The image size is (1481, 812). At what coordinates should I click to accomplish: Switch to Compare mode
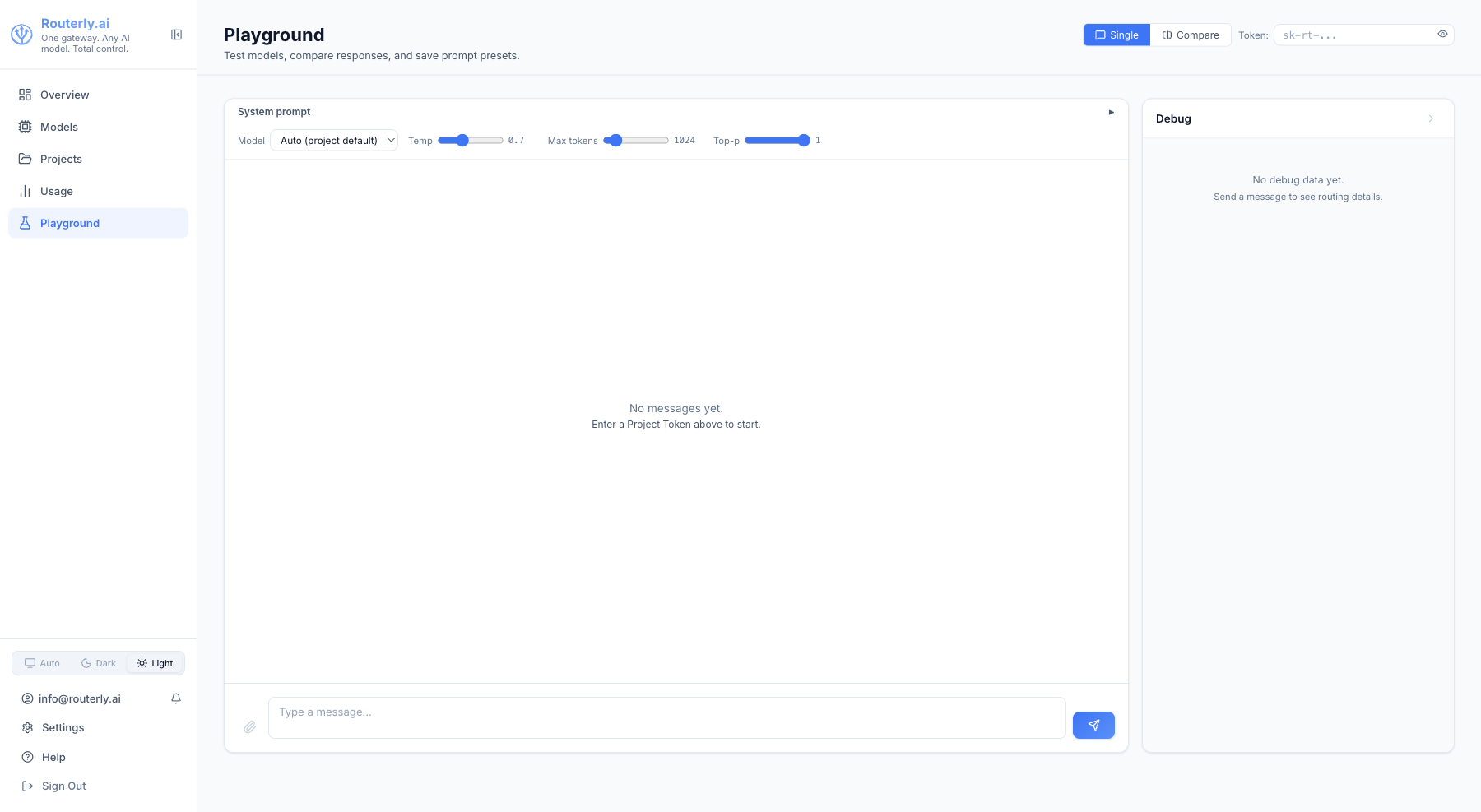1191,35
